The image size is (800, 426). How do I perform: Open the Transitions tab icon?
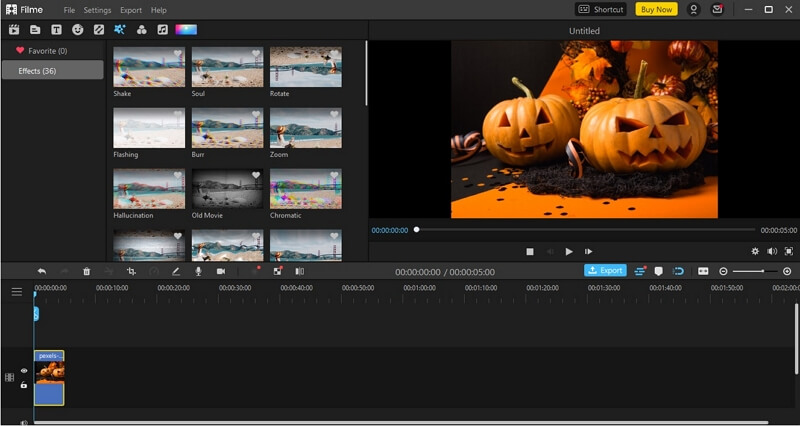point(99,30)
